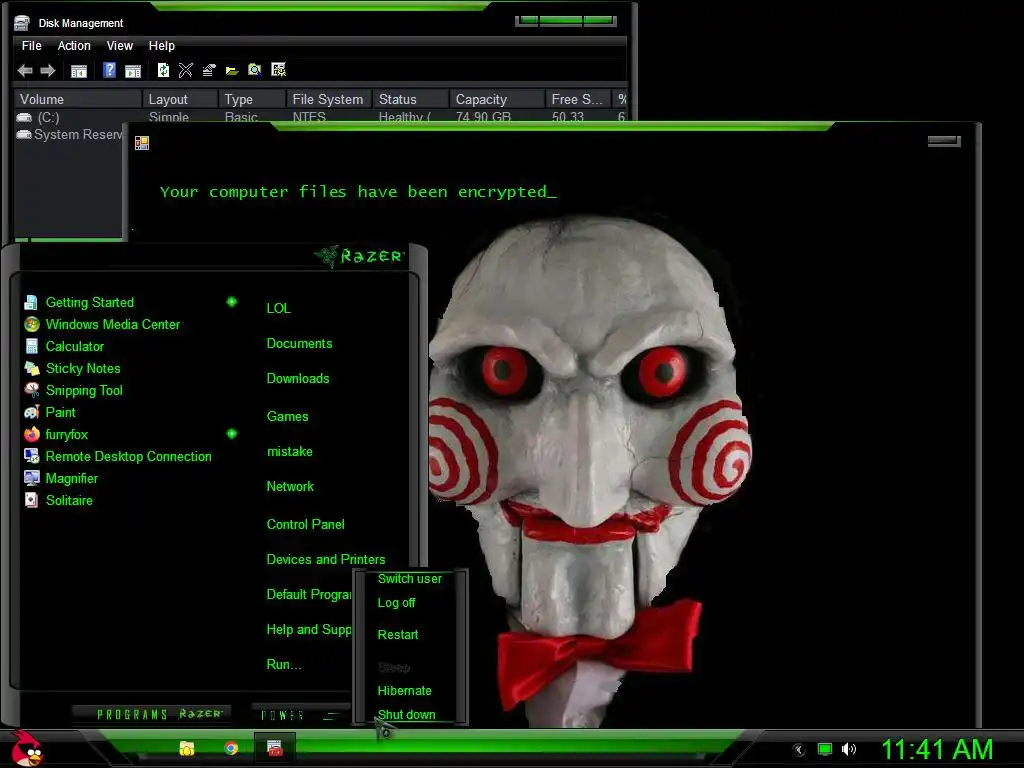Open Chrome from the taskbar

click(231, 748)
